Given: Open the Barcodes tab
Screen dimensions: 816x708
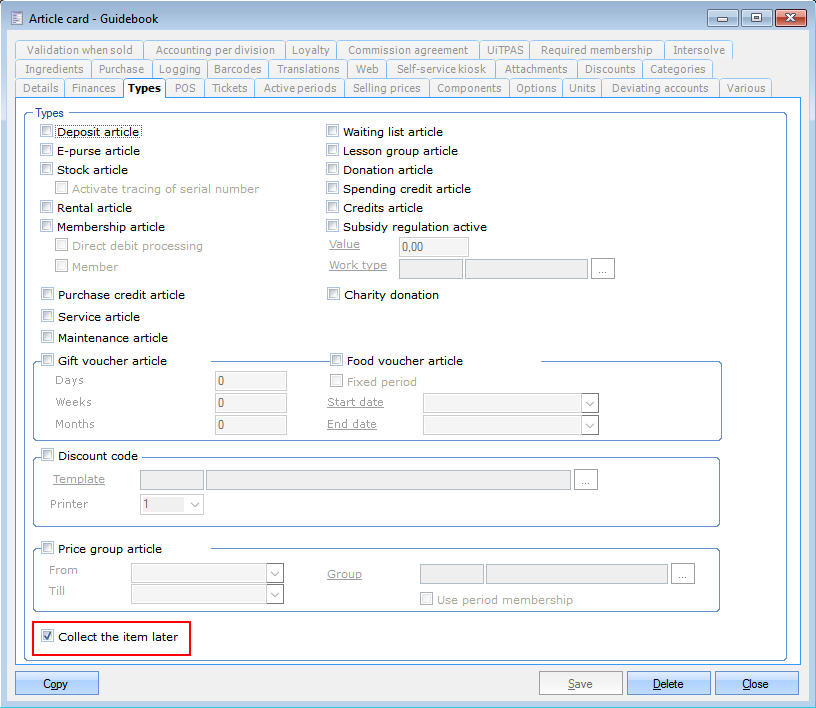Looking at the screenshot, I should coord(237,69).
